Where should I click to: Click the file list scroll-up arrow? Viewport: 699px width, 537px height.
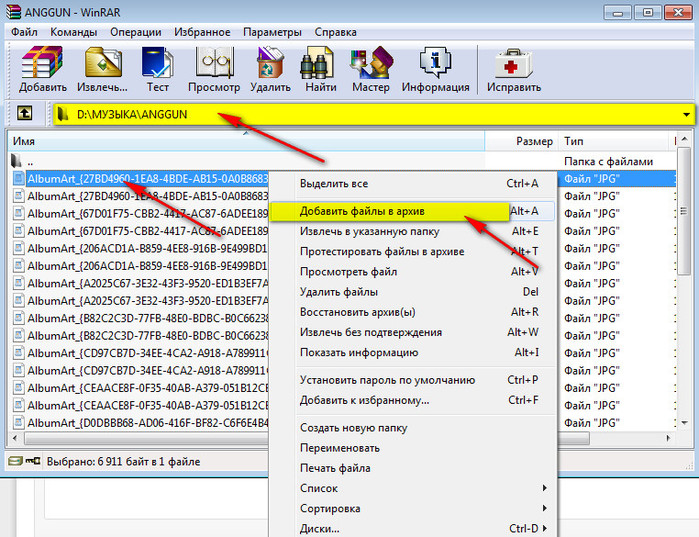685,139
